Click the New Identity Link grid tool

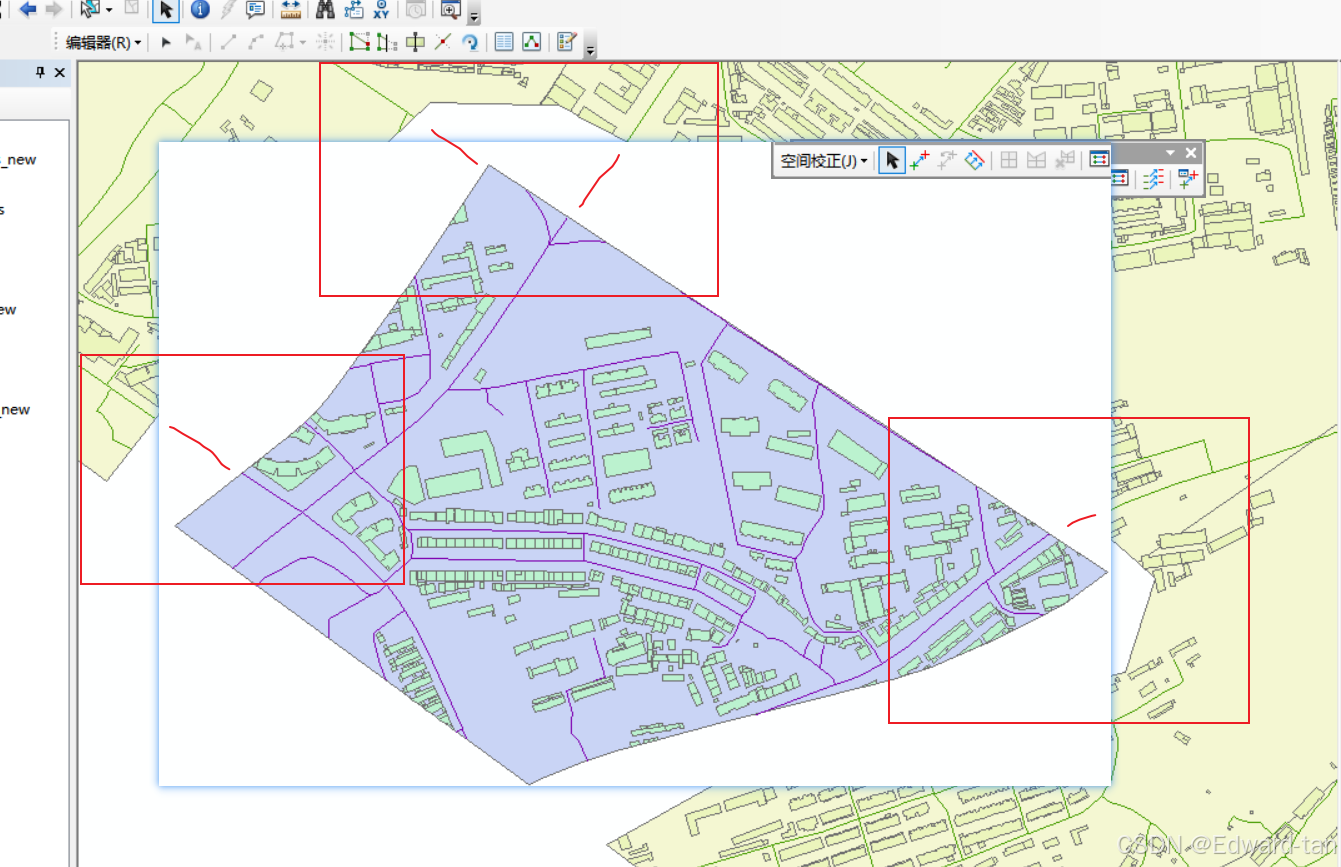tap(1009, 160)
